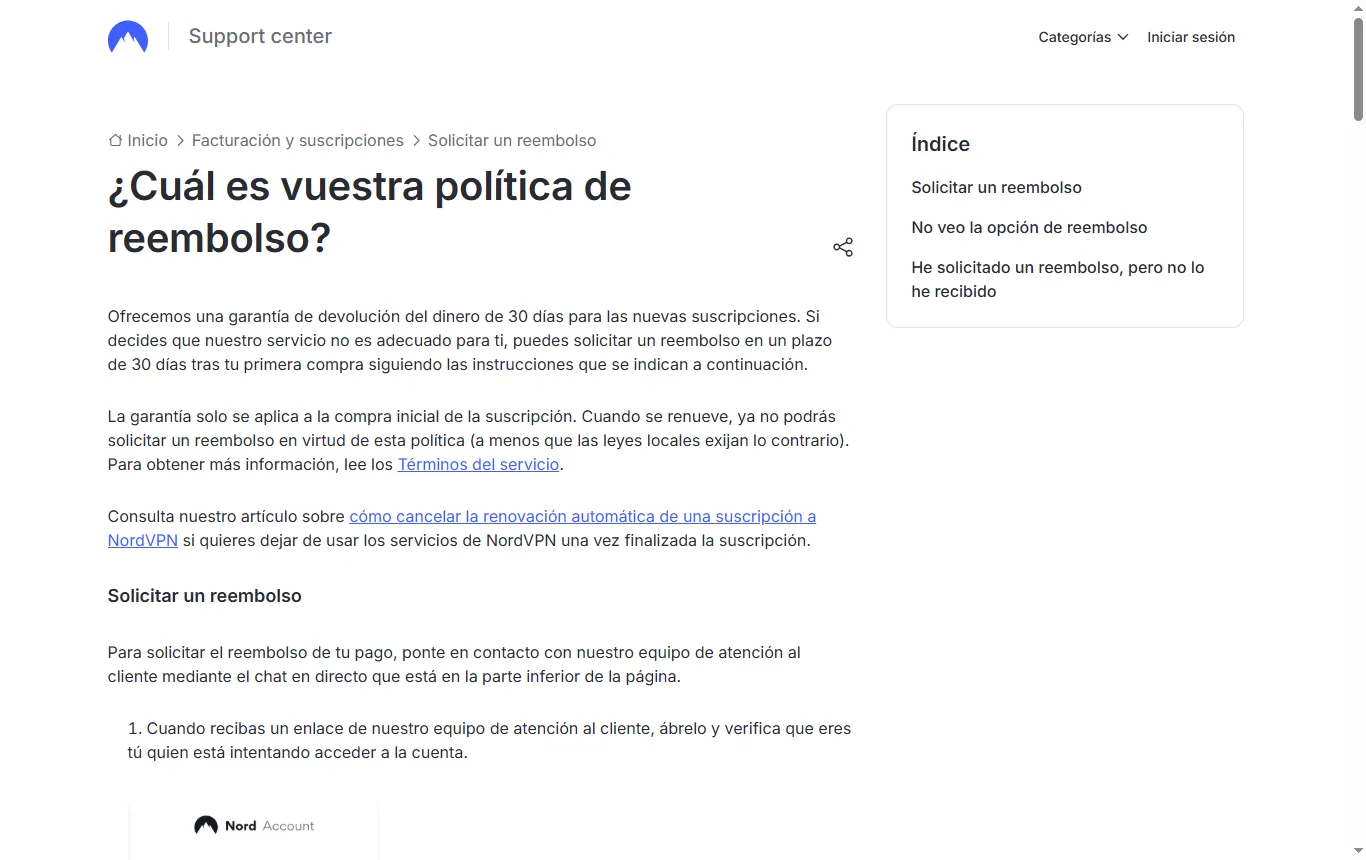Screen dimensions: 1366x860
Task: Go to Inicio breadcrumb
Action: click(x=148, y=140)
